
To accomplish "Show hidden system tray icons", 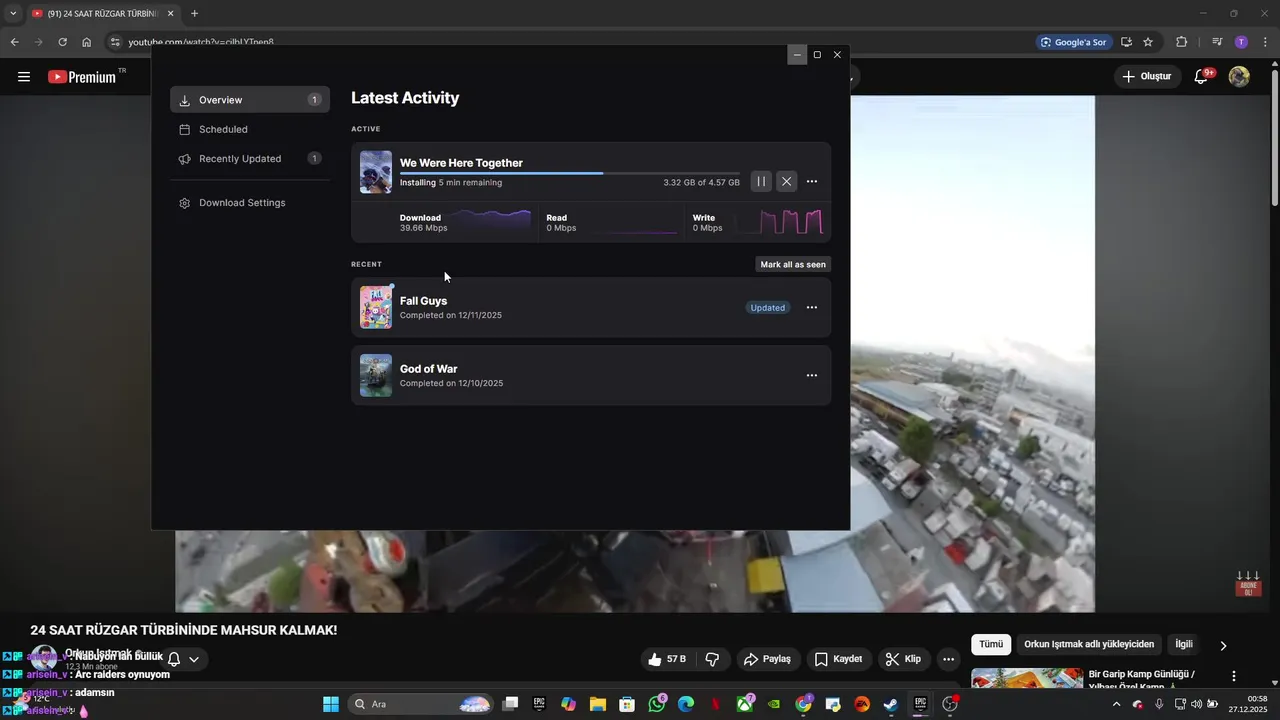I will pos(1116,704).
